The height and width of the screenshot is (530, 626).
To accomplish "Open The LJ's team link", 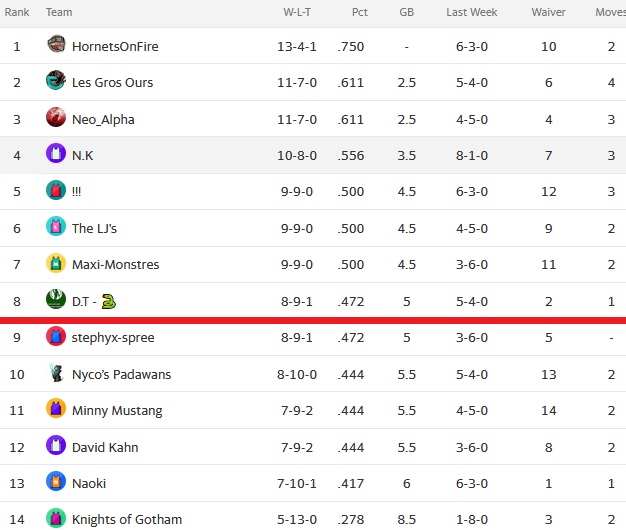I will tap(94, 228).
